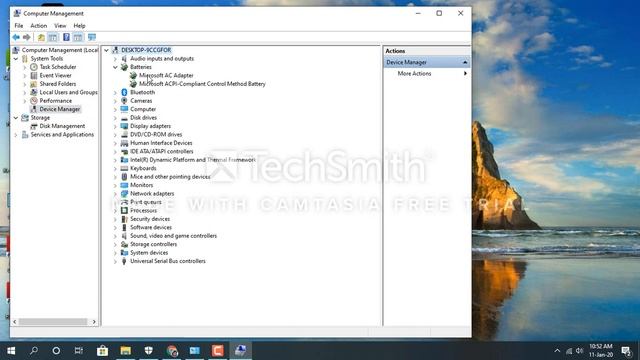Expand Human Interface Devices category
640x360 pixels.
click(x=115, y=143)
